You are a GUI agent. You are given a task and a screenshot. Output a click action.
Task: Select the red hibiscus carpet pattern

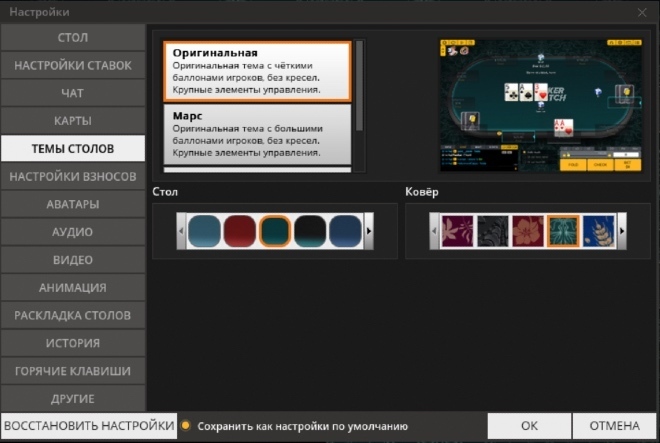pyautogui.click(x=528, y=232)
